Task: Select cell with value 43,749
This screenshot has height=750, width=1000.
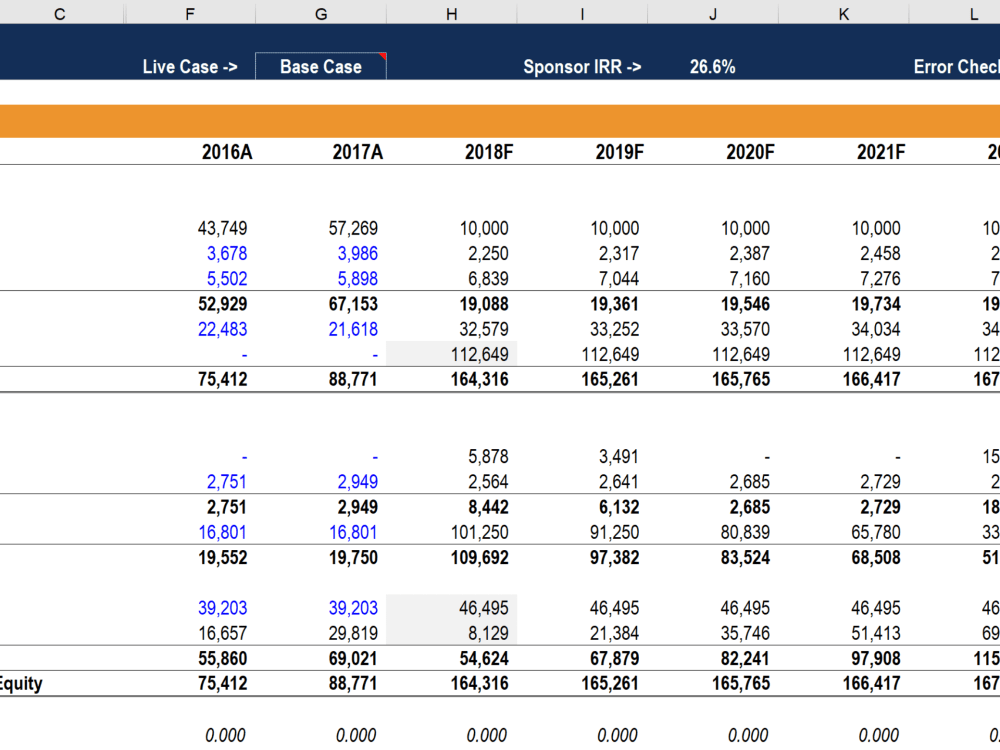Action: click(x=223, y=228)
